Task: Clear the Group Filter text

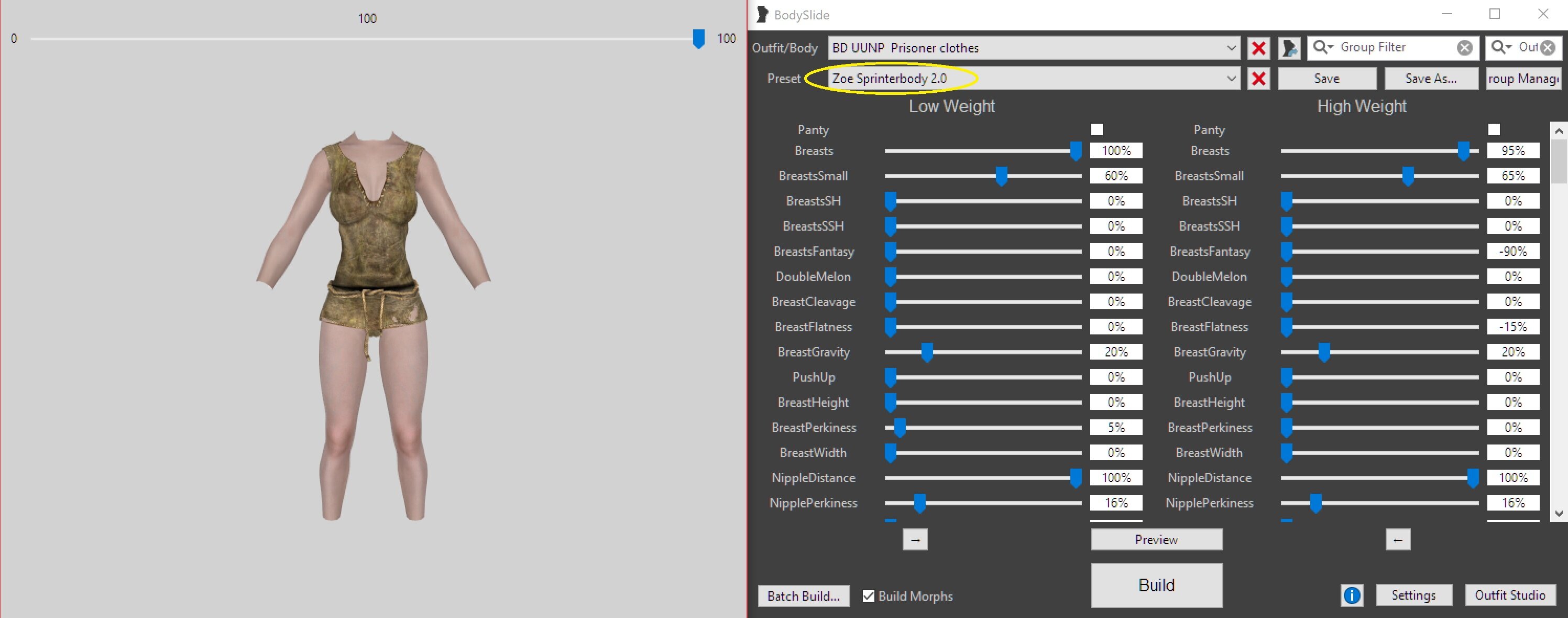Action: 1464,48
